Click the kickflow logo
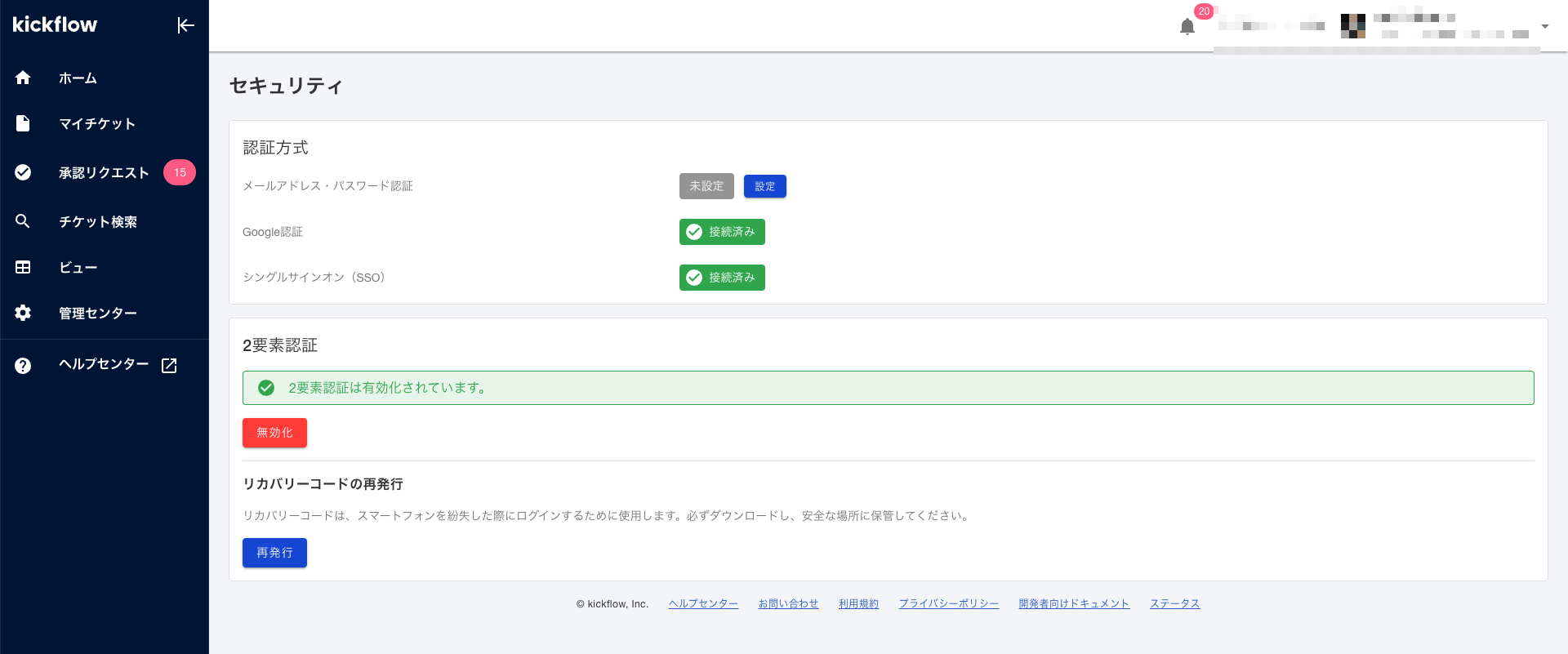The image size is (1568, 654). pos(55,25)
